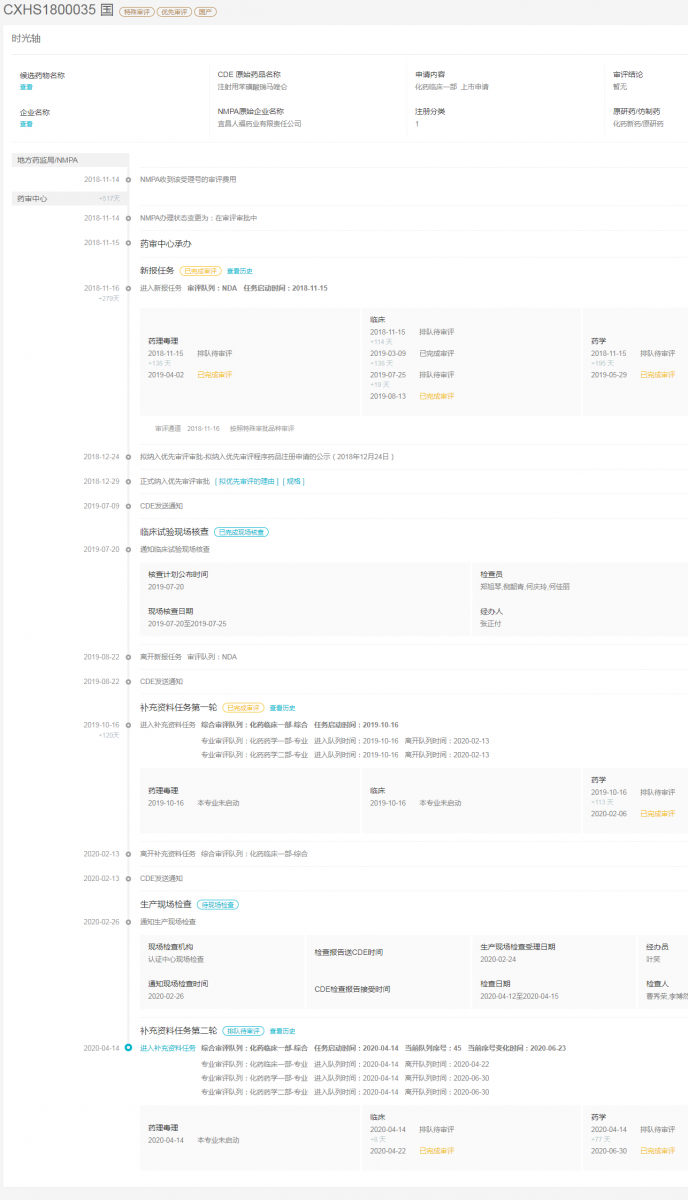Click the 2018-12-29 timeline dot
Viewport: 688px width, 1200px height.
pos(128,481)
